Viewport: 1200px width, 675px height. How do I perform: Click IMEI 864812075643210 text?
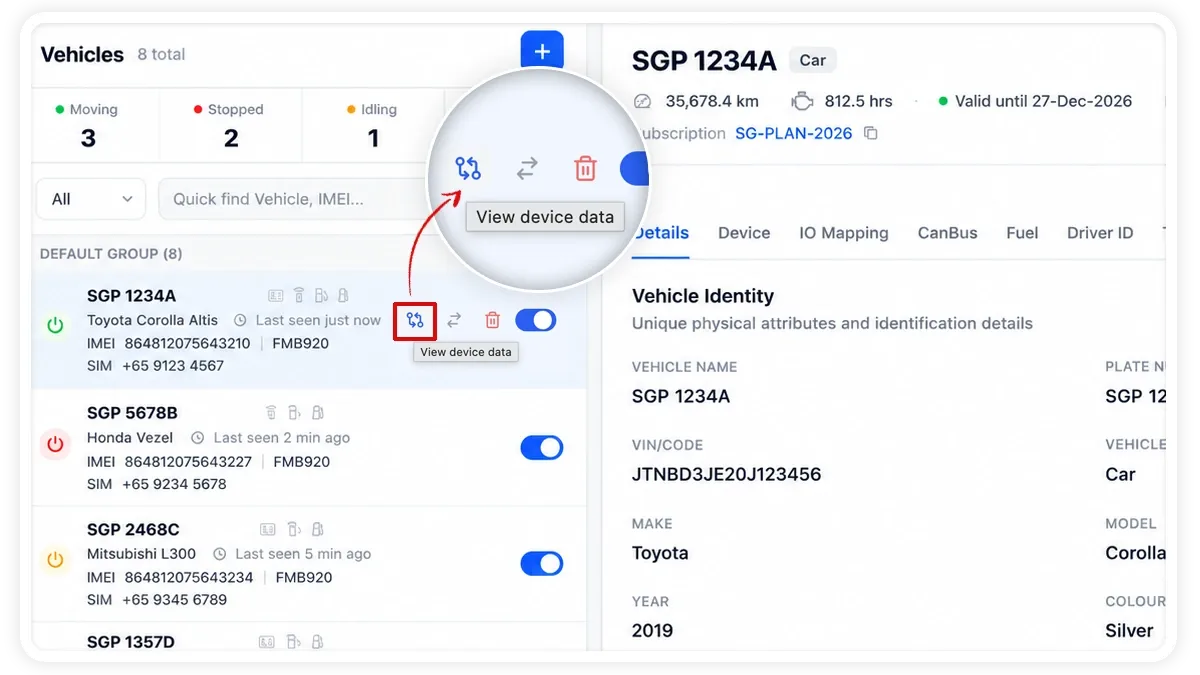click(169, 343)
